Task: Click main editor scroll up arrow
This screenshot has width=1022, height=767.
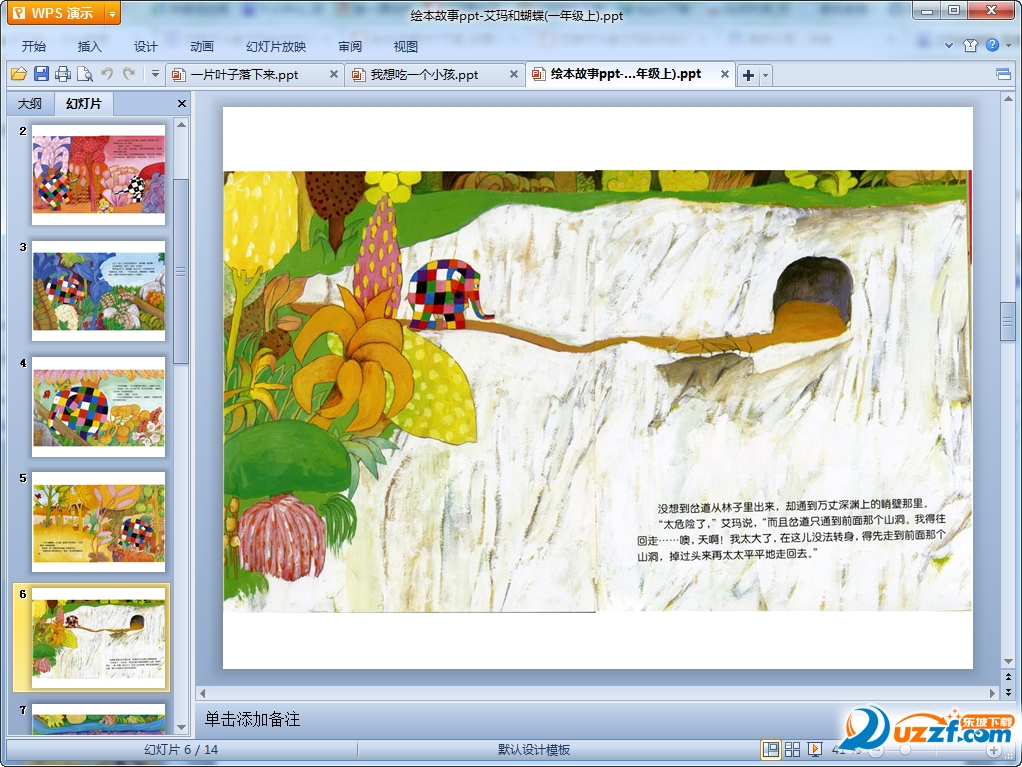Action: pyautogui.click(x=1008, y=99)
